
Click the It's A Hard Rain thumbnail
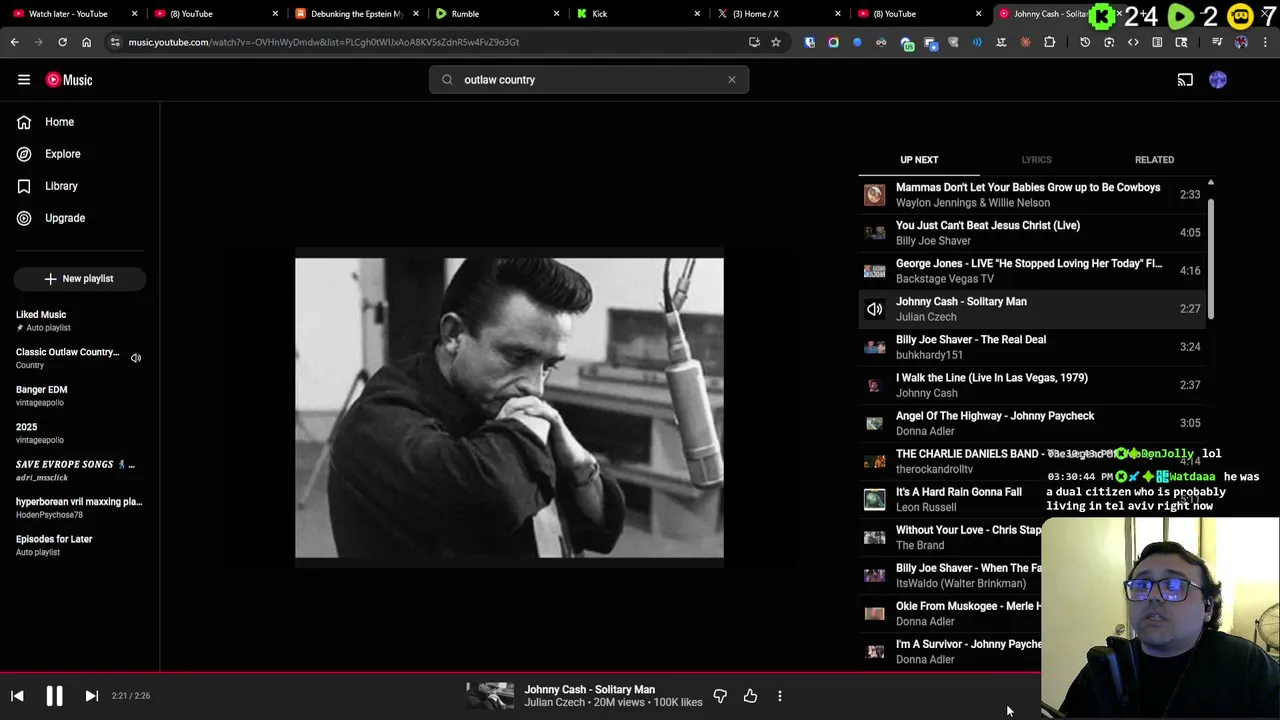[x=875, y=499]
